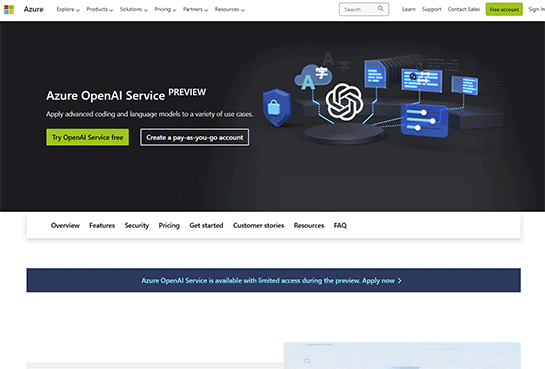Go to the Resources section tab
This screenshot has height=369, width=545.
tap(309, 226)
